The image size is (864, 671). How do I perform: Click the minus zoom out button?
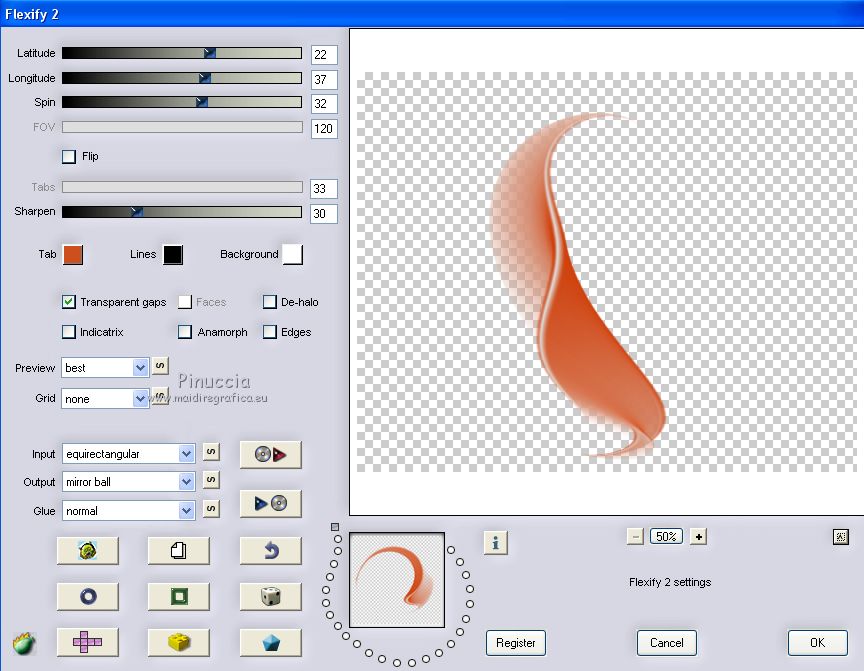[635, 537]
